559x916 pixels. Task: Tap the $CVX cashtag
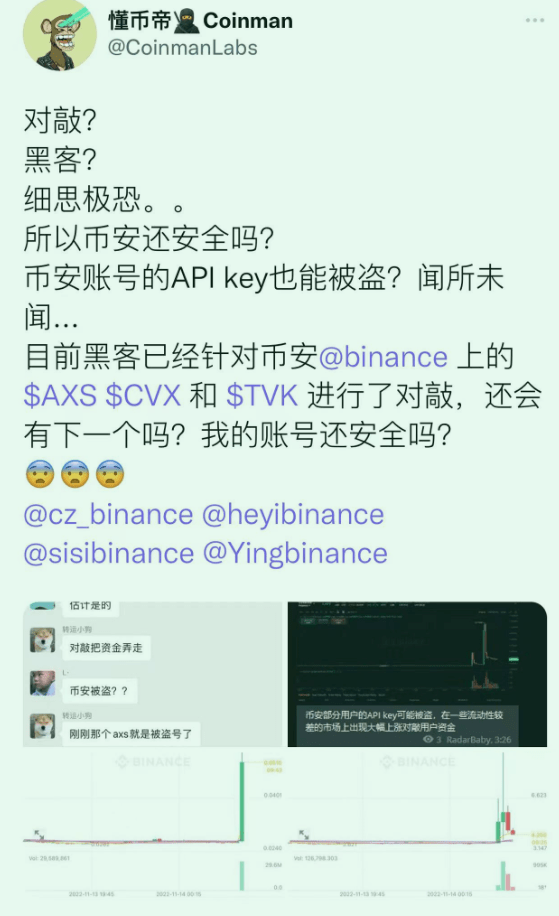point(143,396)
